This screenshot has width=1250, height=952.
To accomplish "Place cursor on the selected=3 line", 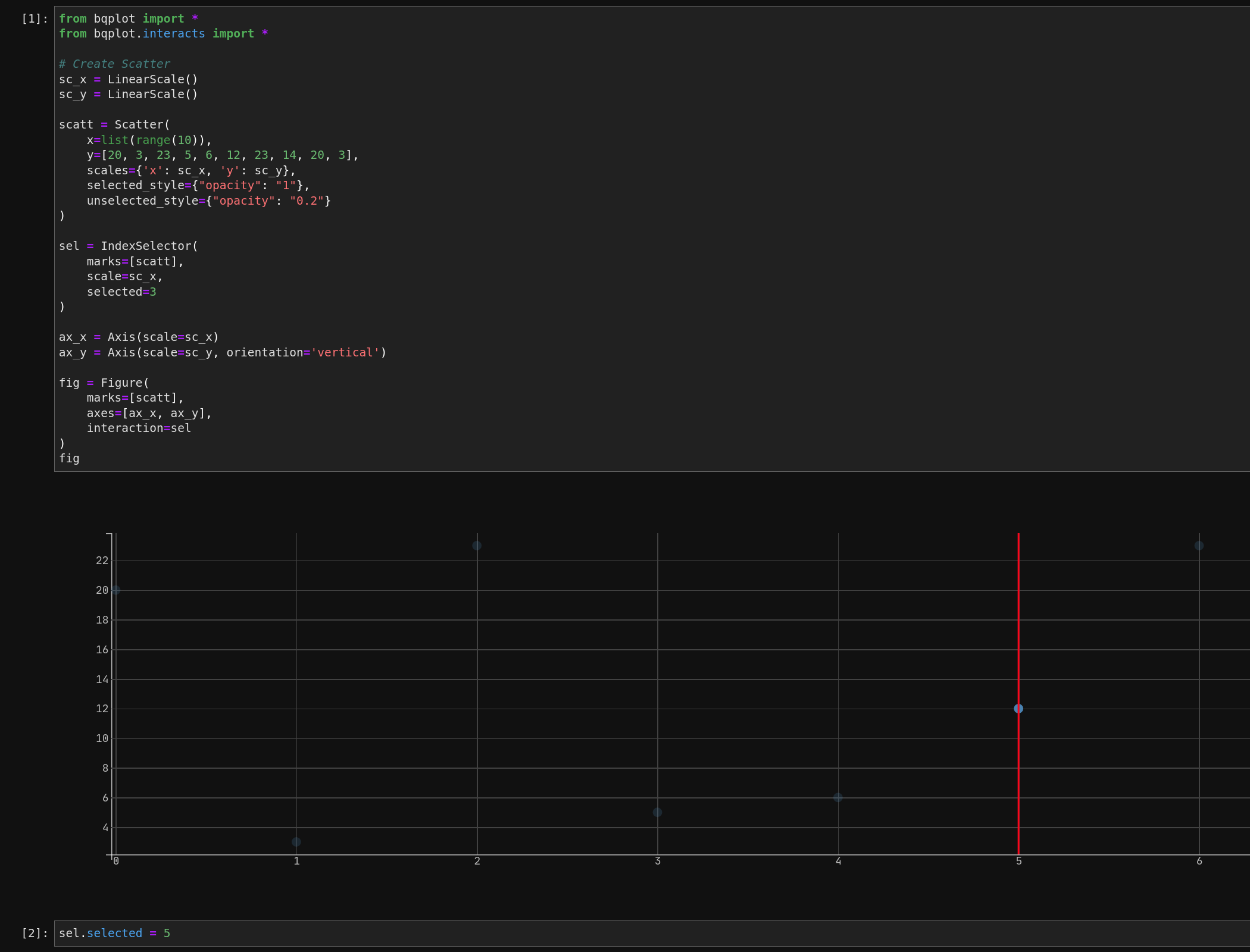I will coord(121,292).
